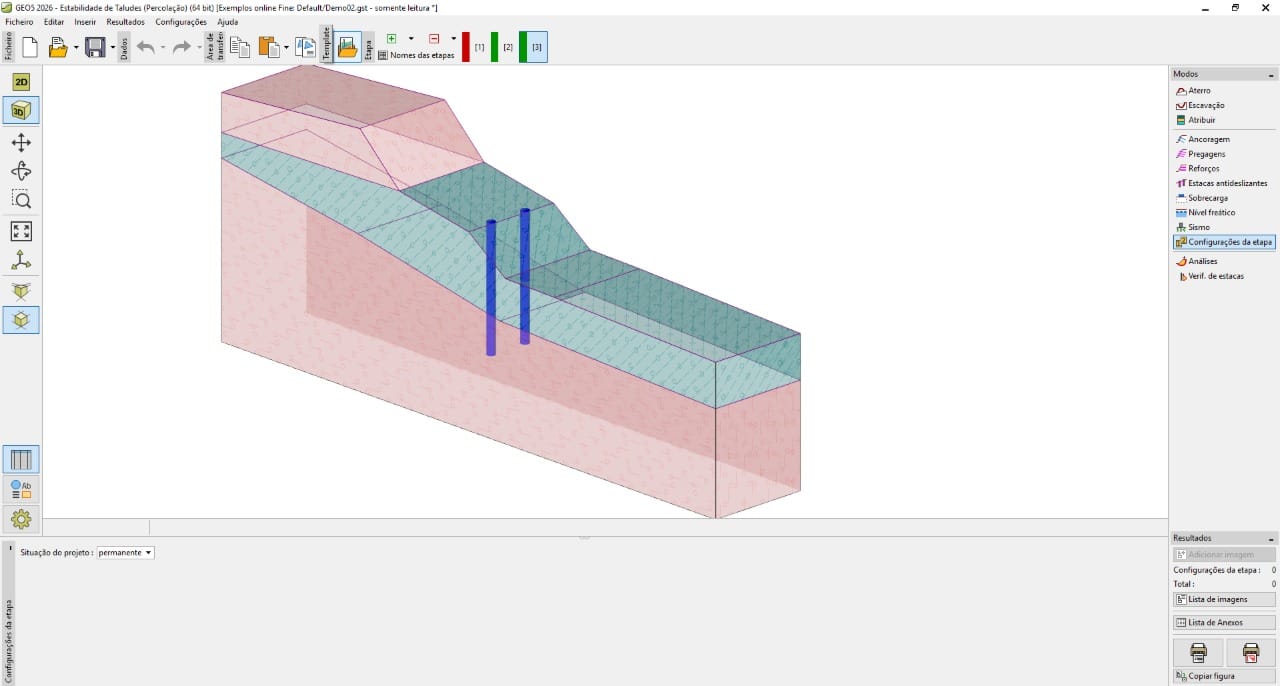
Task: Select the Escavação mode
Action: pyautogui.click(x=1203, y=105)
